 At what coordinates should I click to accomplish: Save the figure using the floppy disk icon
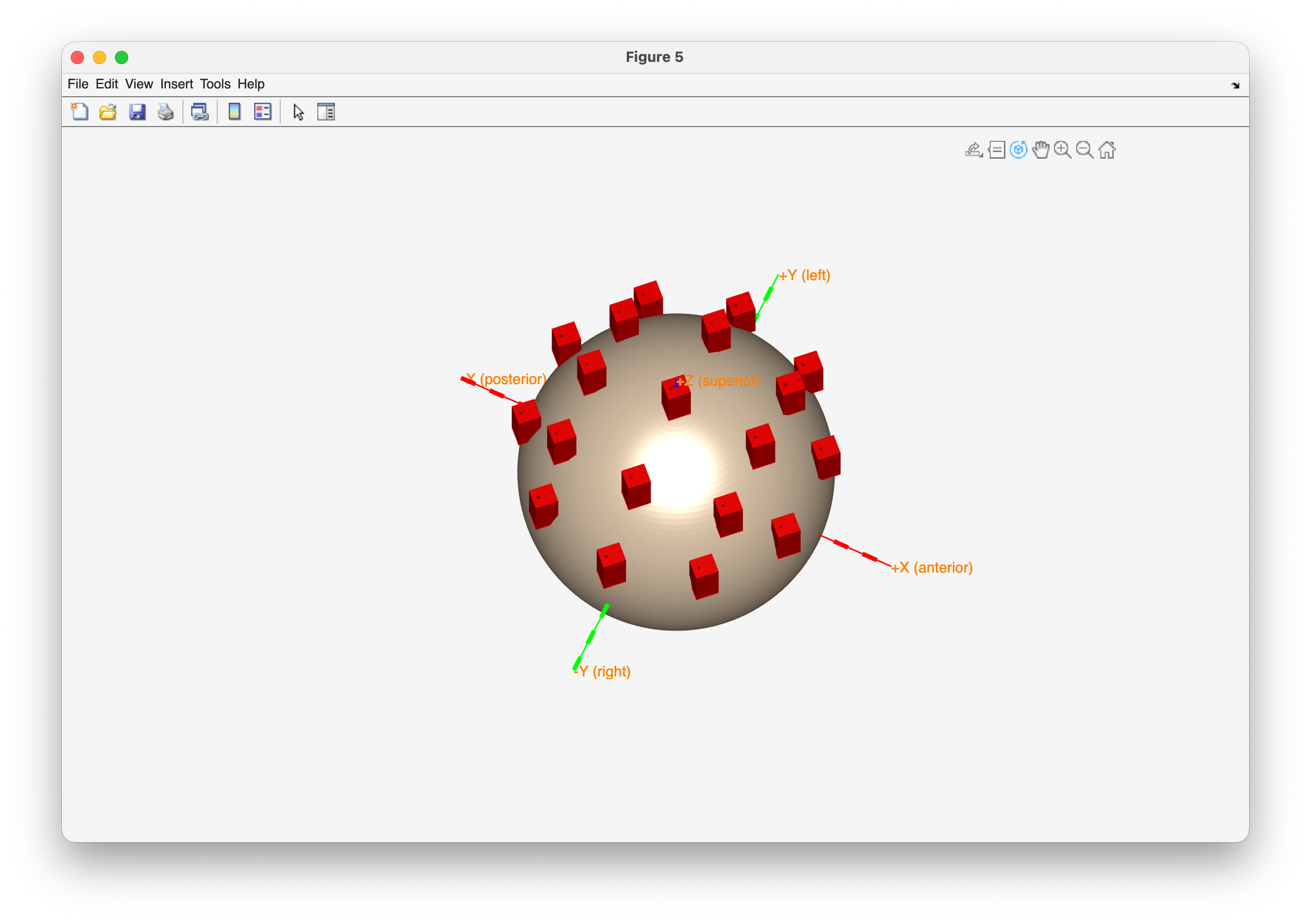pyautogui.click(x=137, y=112)
